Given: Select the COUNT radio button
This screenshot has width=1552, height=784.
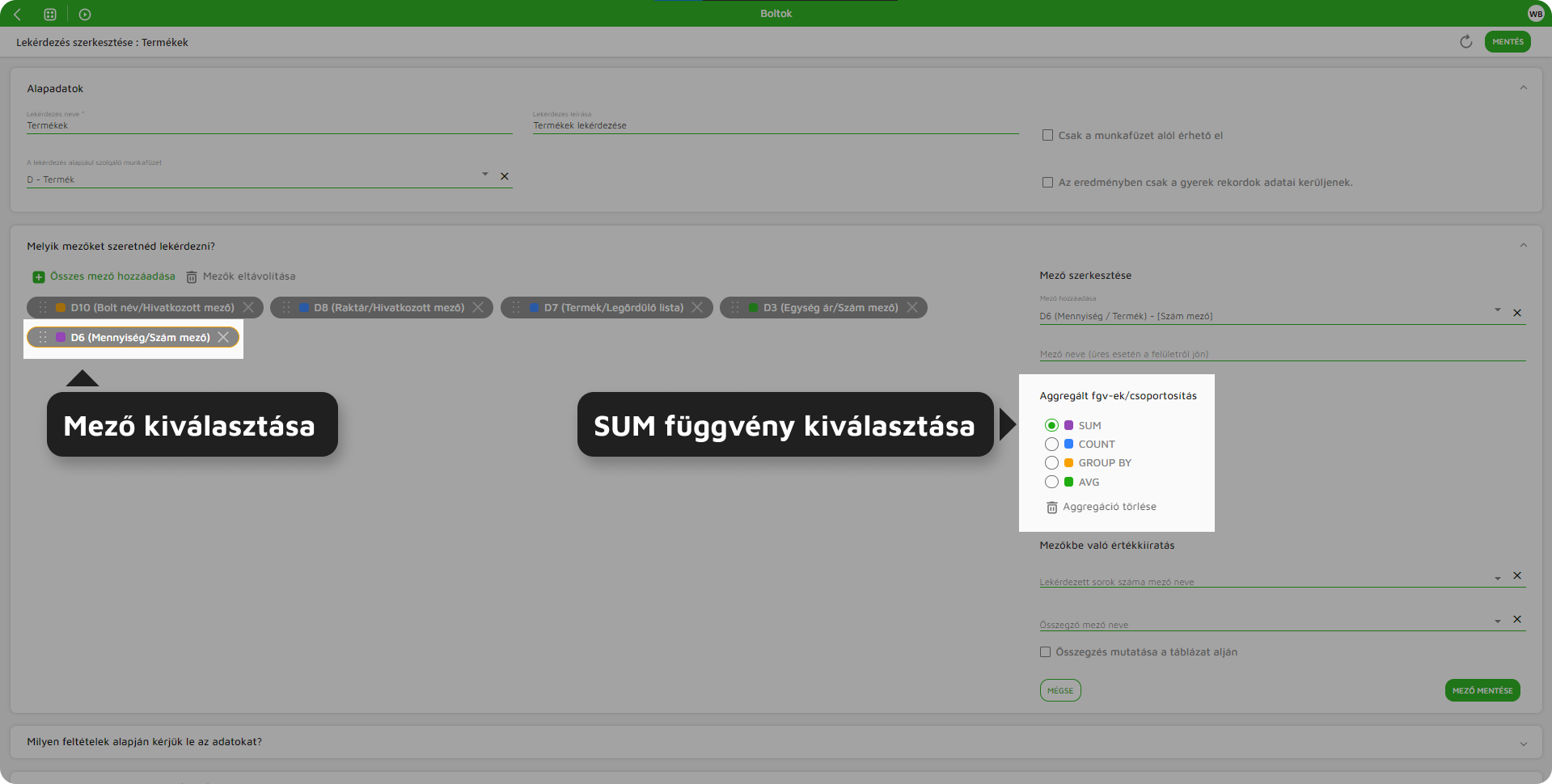Looking at the screenshot, I should [1051, 444].
